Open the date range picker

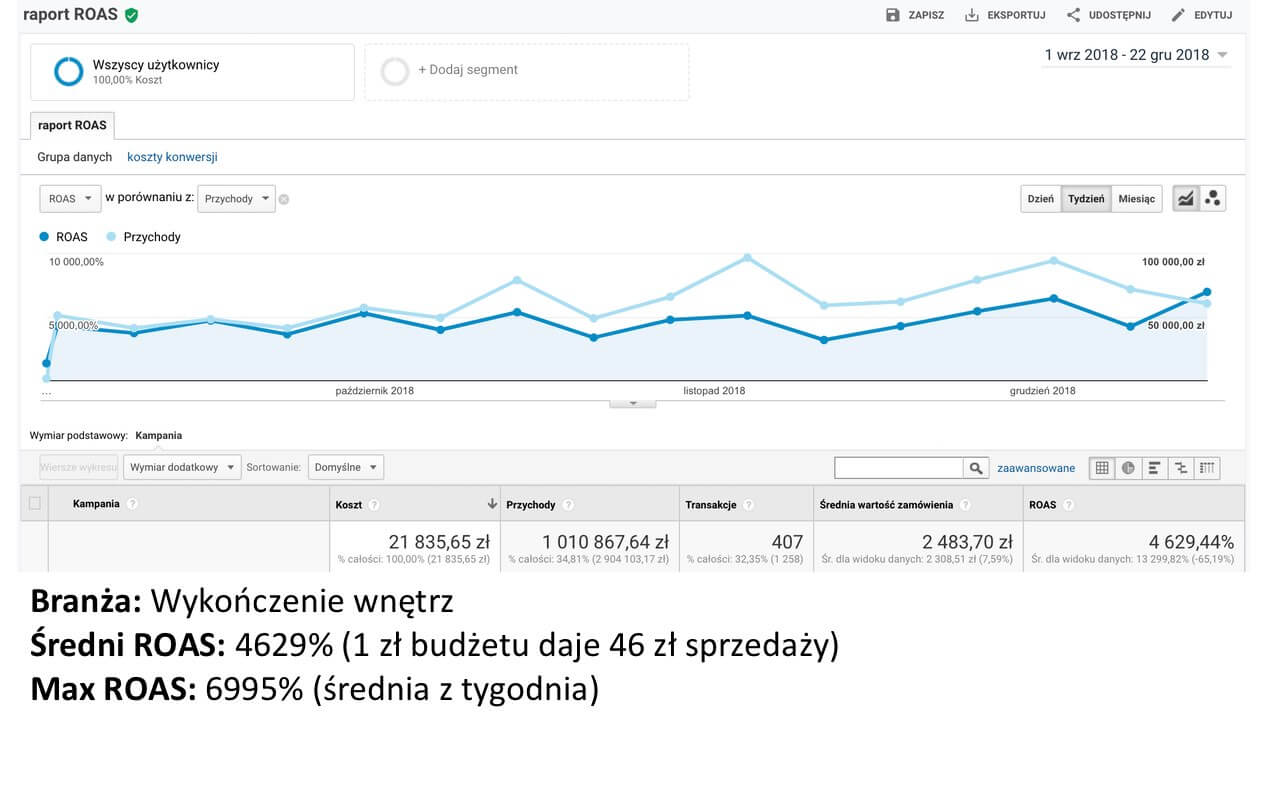1136,55
